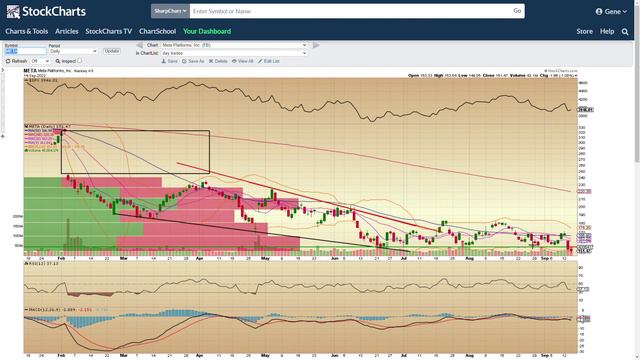Enable the Inspect checkbox
Image resolution: width=640 pixels, height=360 pixels.
(80, 61)
